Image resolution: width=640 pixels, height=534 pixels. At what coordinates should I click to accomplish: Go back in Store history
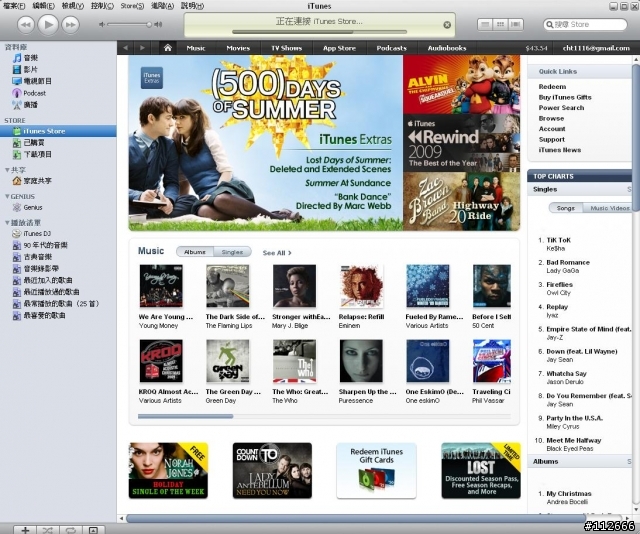click(x=125, y=48)
